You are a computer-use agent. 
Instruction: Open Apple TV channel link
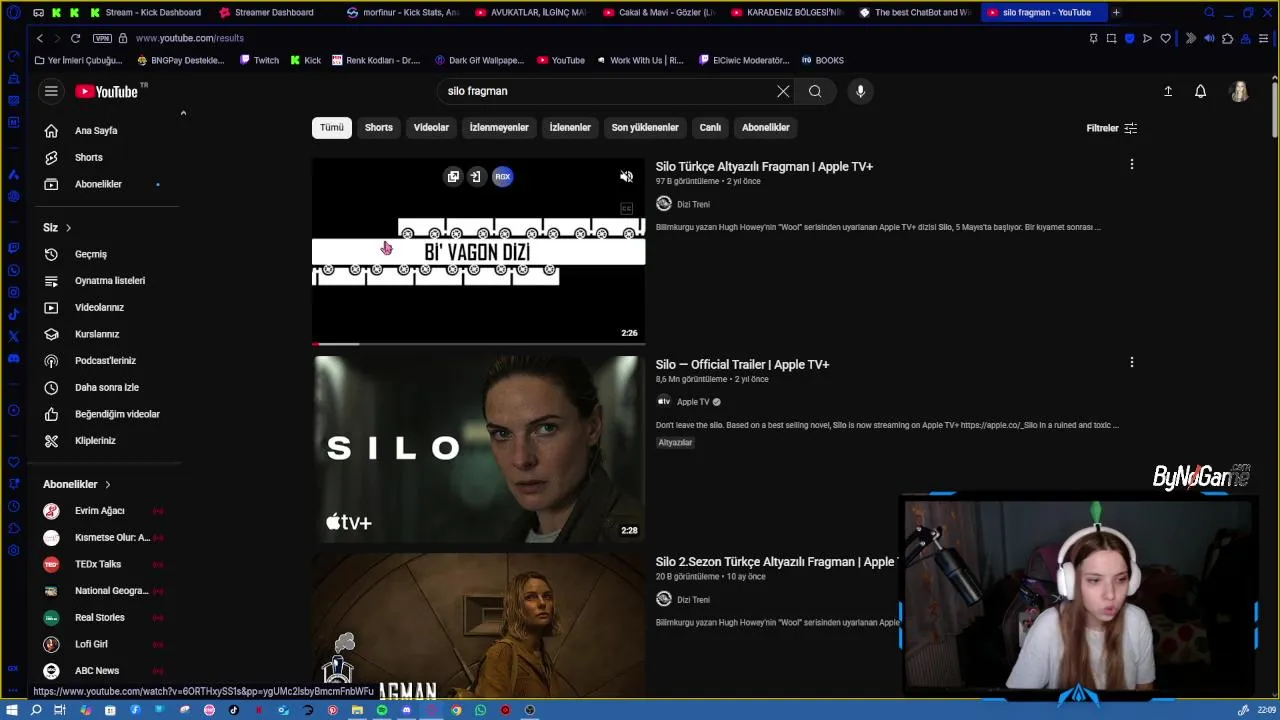693,402
